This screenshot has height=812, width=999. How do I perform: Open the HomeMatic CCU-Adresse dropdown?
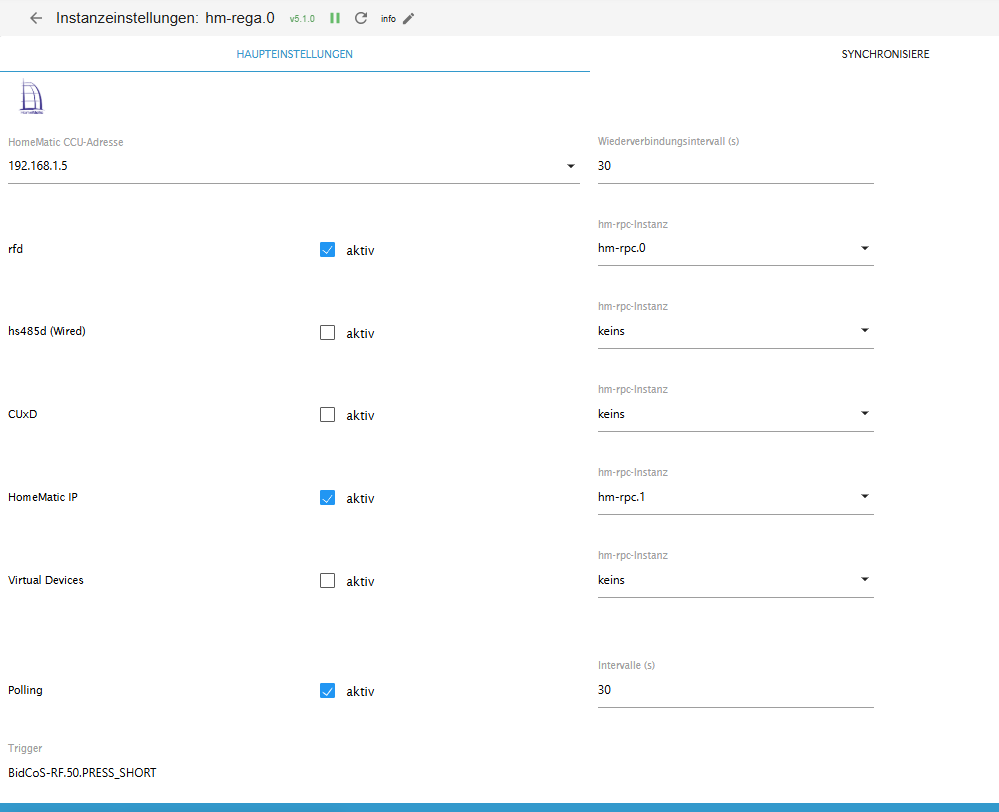pos(571,165)
